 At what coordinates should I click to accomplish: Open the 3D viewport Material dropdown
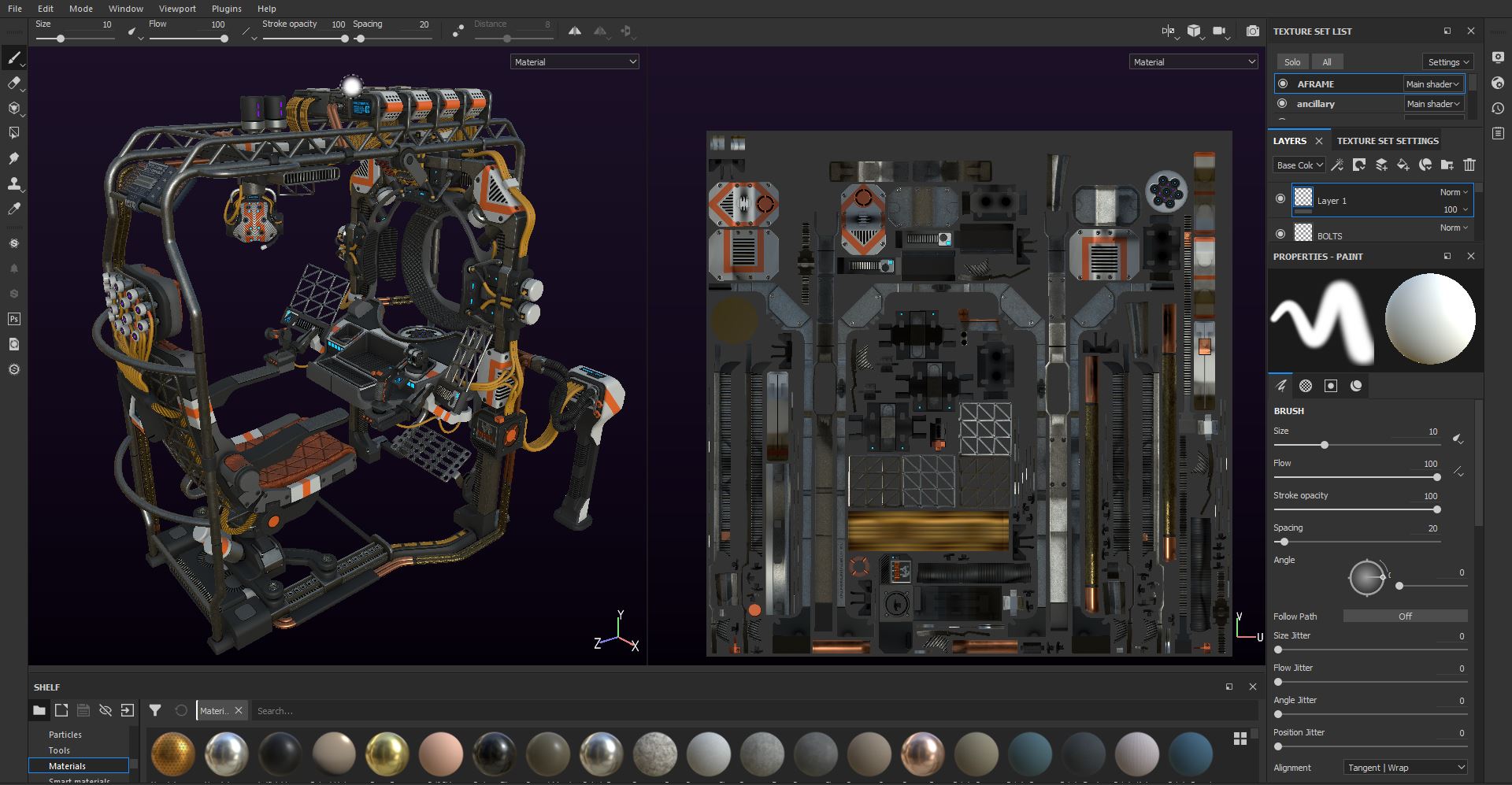(574, 62)
